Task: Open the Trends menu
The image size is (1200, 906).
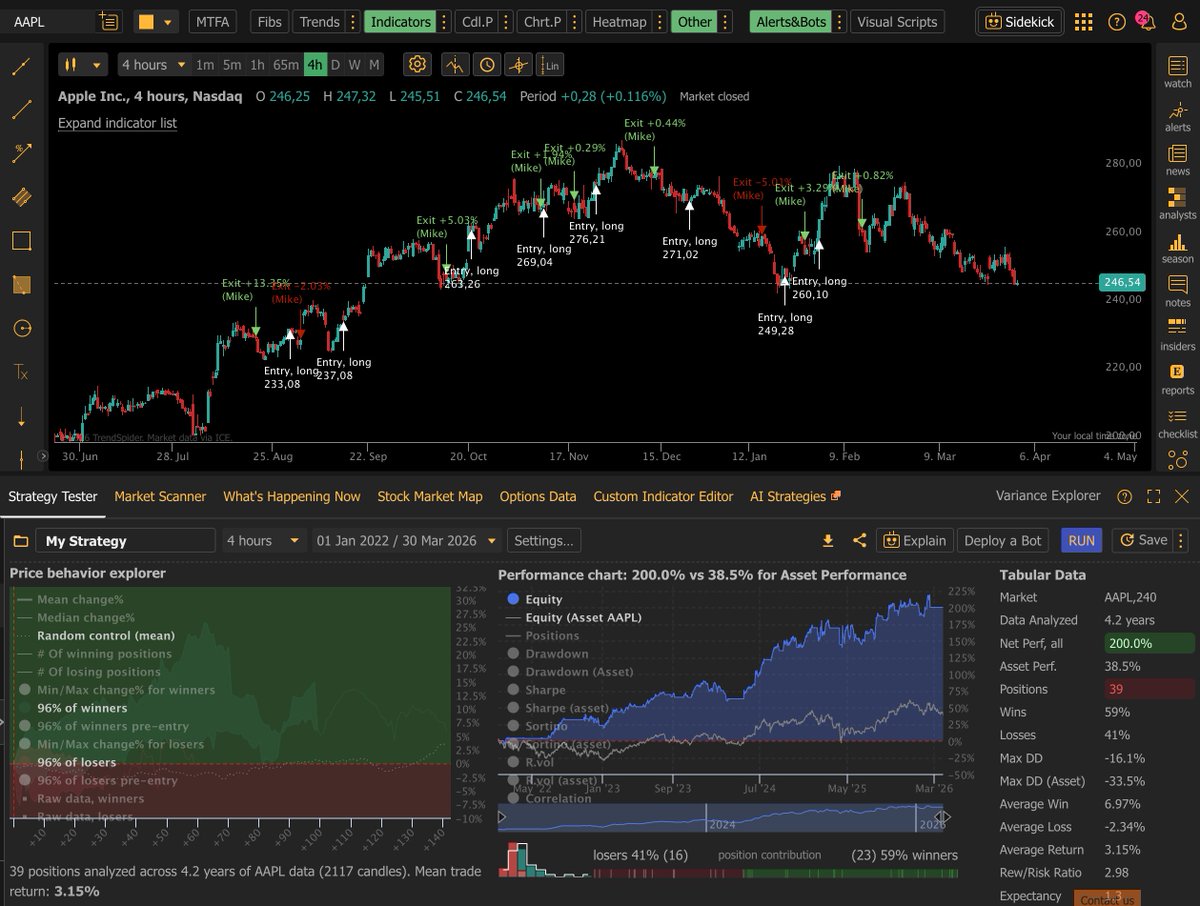Action: [319, 21]
